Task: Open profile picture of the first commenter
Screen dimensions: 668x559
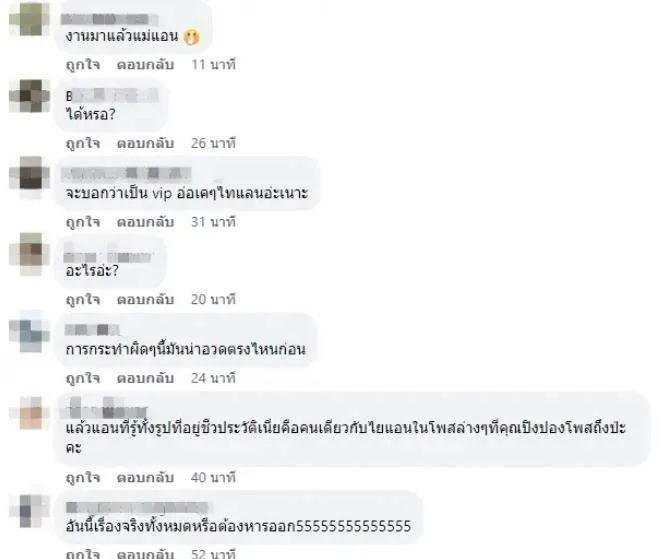Action: [30, 19]
